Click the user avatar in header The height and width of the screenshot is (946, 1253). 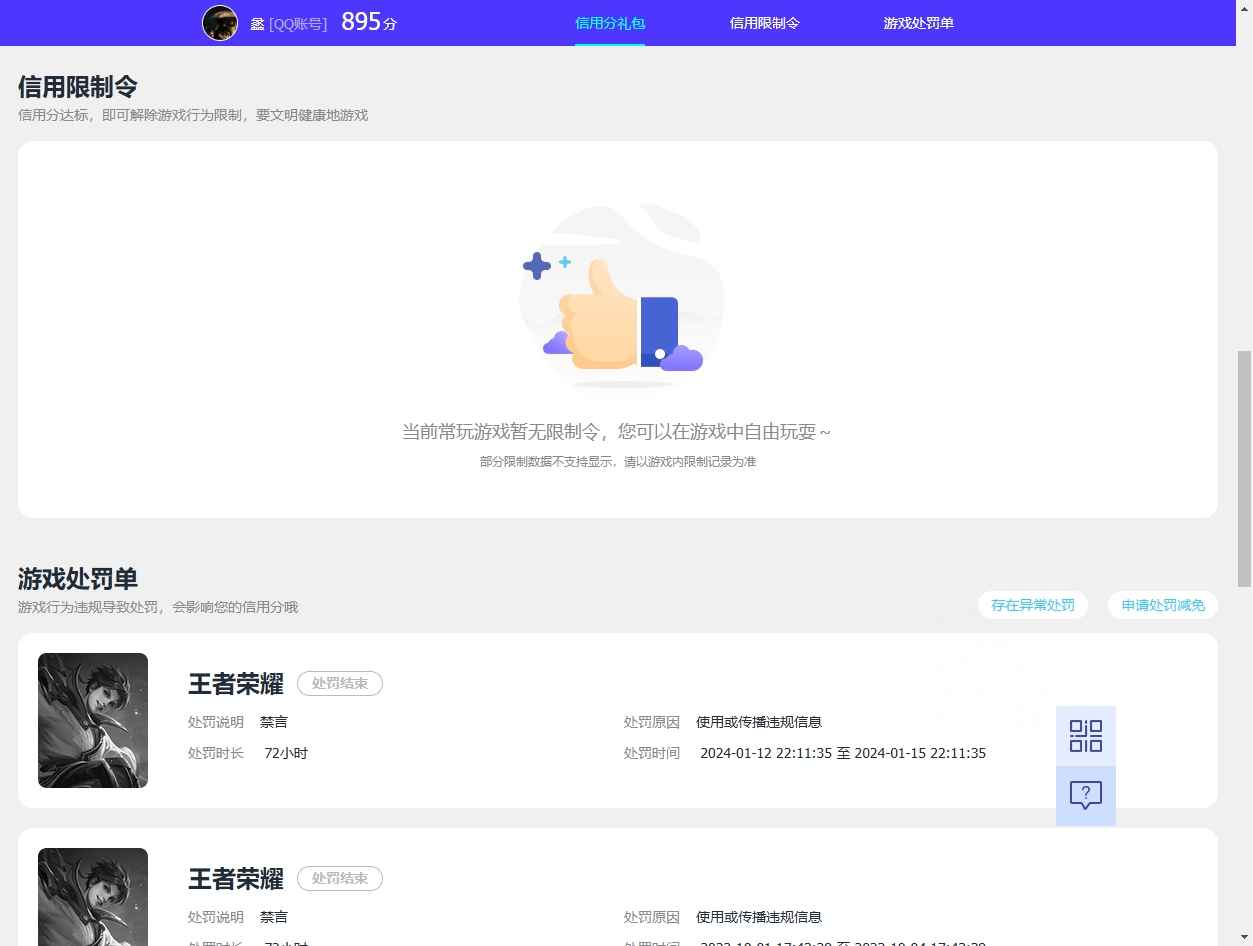point(220,22)
